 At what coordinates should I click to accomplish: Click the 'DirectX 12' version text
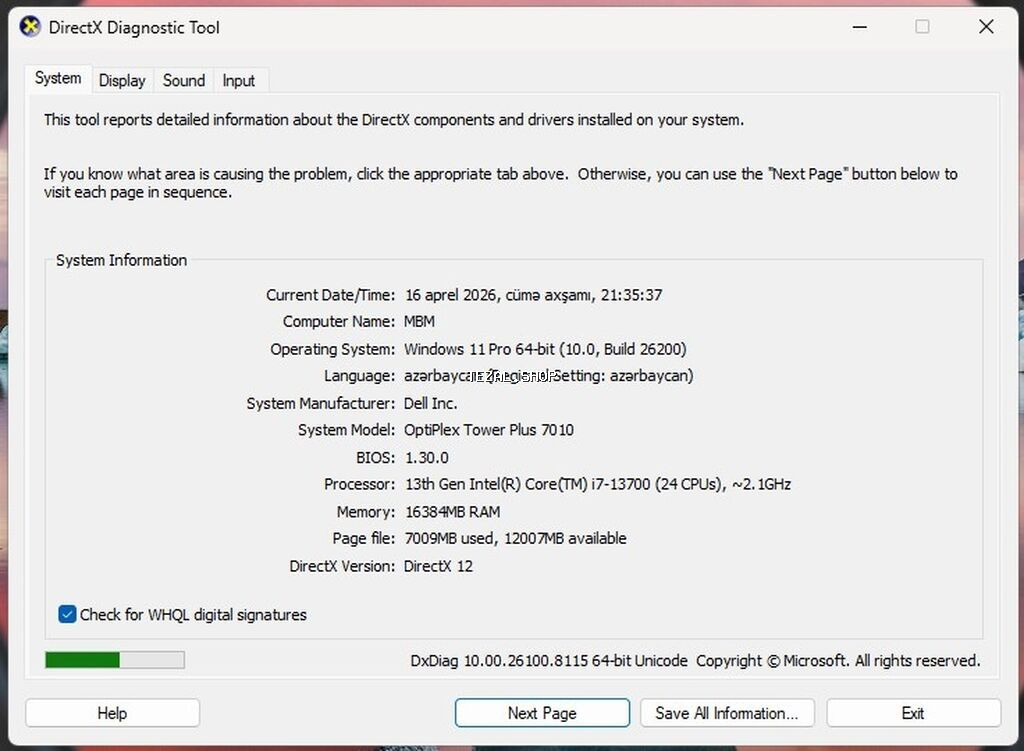tap(440, 566)
